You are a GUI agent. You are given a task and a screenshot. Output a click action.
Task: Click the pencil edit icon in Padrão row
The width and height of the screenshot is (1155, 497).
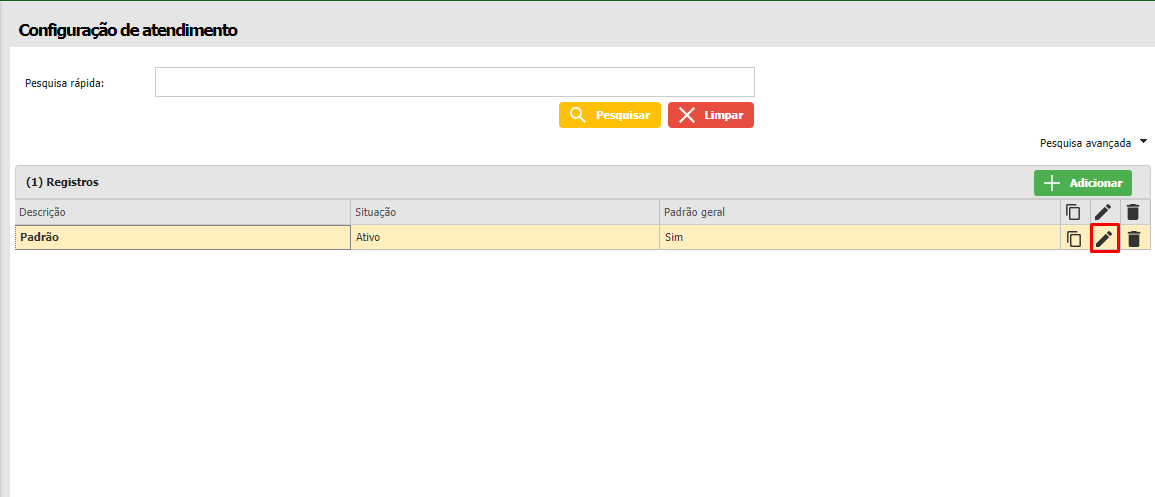(x=1103, y=239)
